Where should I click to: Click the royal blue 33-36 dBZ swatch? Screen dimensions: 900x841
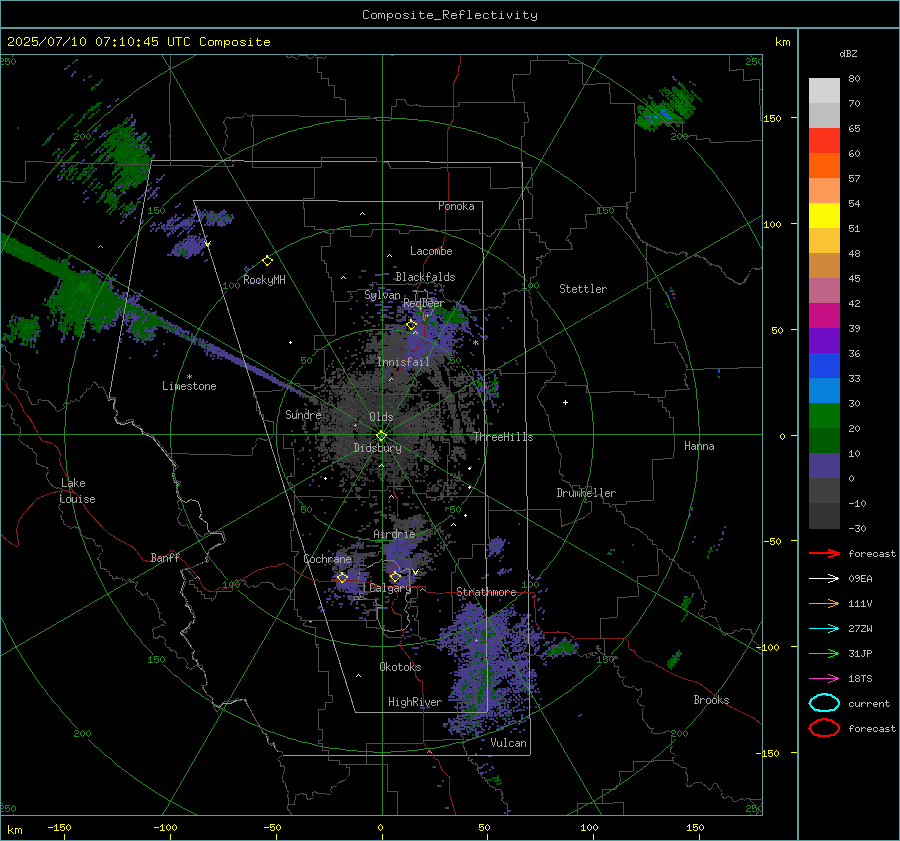pyautogui.click(x=824, y=366)
